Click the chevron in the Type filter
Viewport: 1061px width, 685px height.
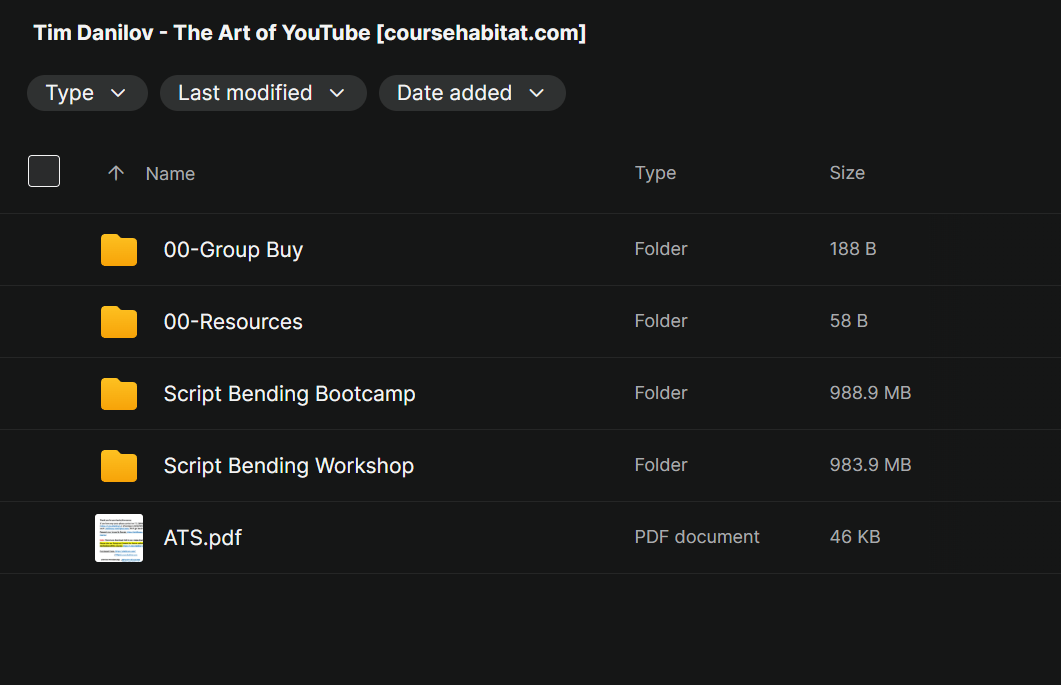[118, 93]
